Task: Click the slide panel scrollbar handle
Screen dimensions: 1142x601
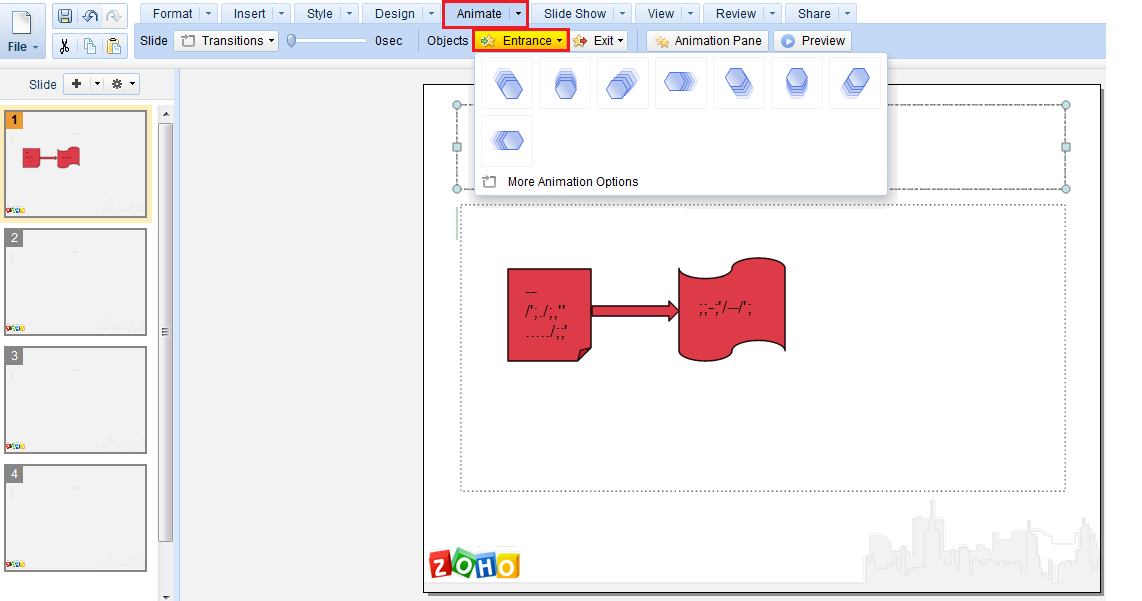Action: click(165, 331)
